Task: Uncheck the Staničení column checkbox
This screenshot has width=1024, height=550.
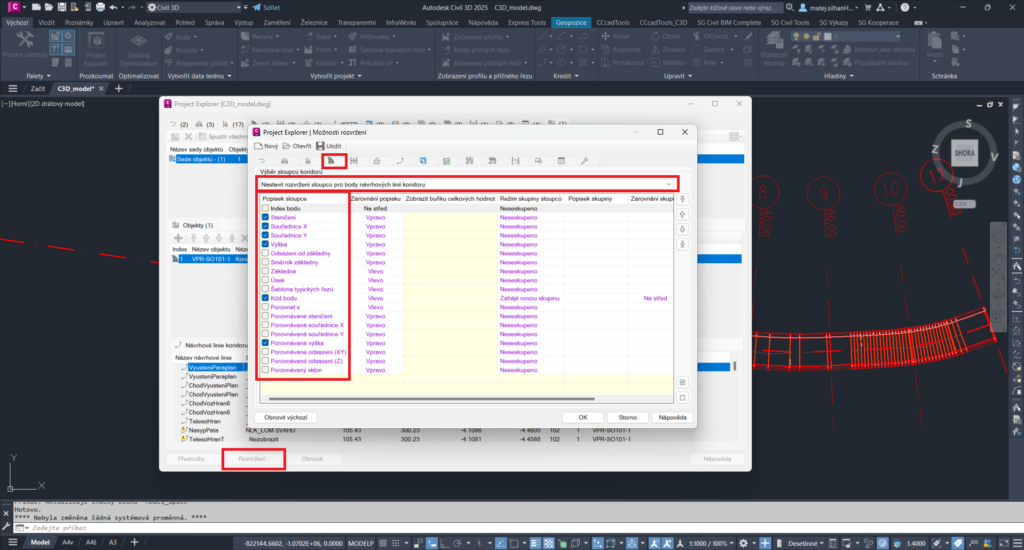Action: (265, 217)
